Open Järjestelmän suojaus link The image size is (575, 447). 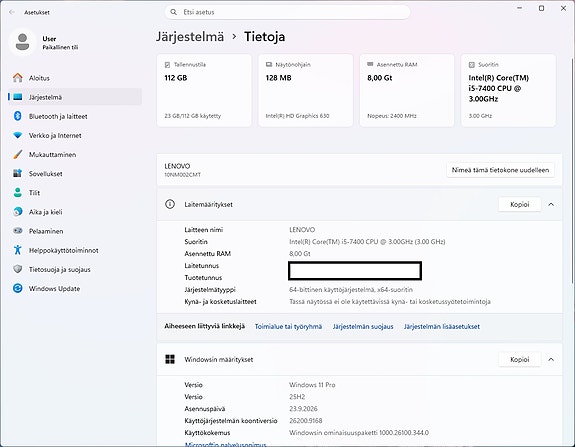(x=363, y=326)
